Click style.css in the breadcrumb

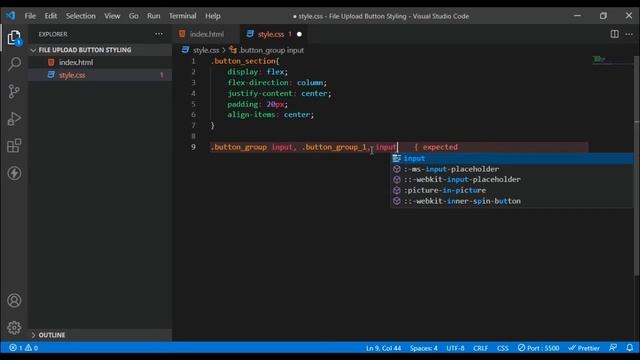(206, 50)
